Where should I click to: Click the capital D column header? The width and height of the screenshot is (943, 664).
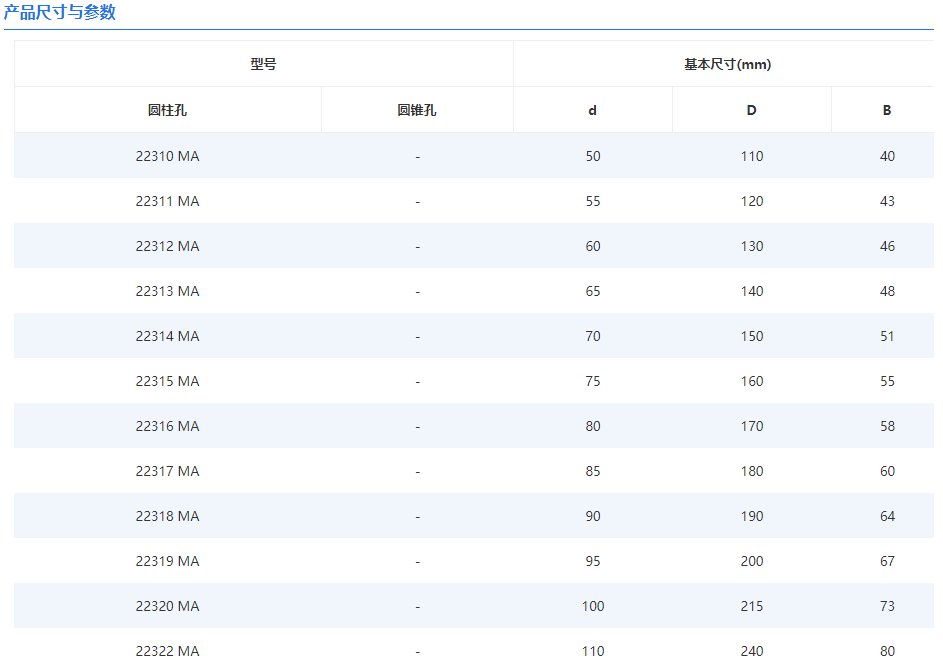pos(752,110)
